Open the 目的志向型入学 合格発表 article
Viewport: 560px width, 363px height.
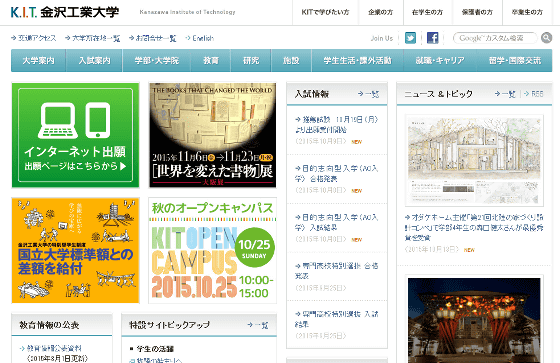tap(336, 173)
